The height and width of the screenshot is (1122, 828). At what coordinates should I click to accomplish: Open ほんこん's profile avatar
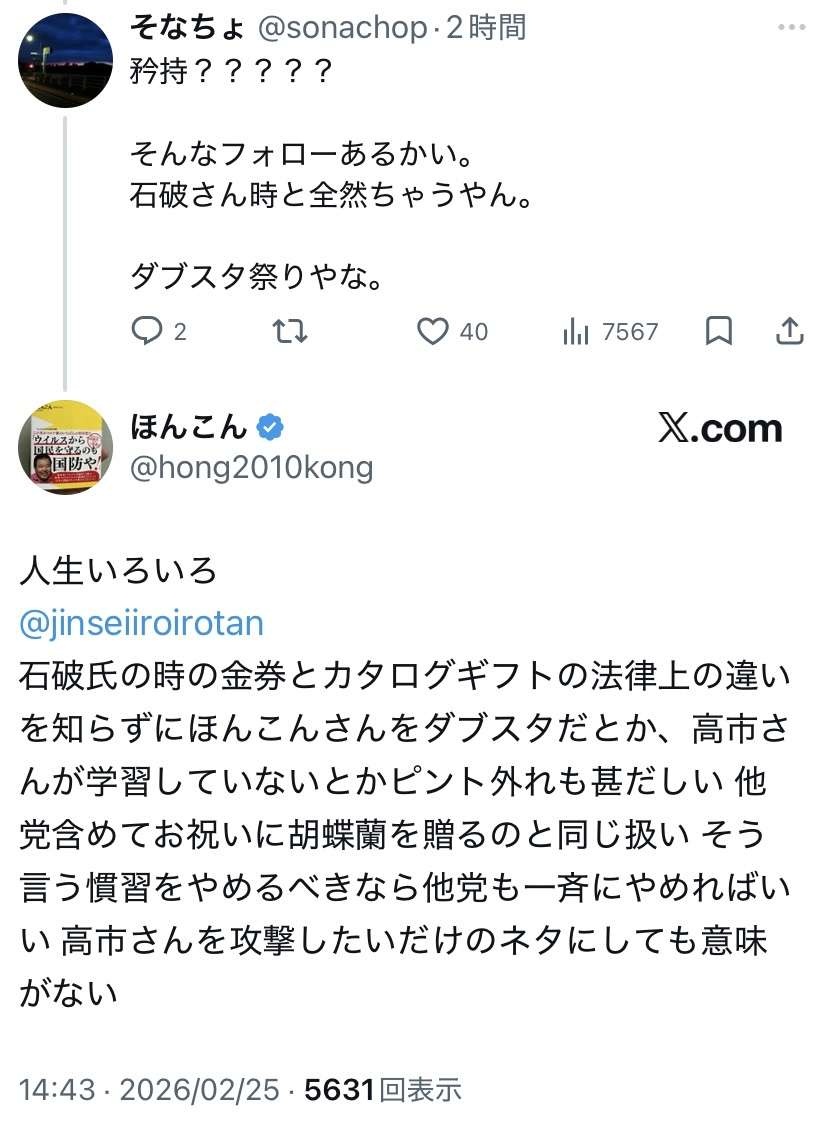point(65,447)
